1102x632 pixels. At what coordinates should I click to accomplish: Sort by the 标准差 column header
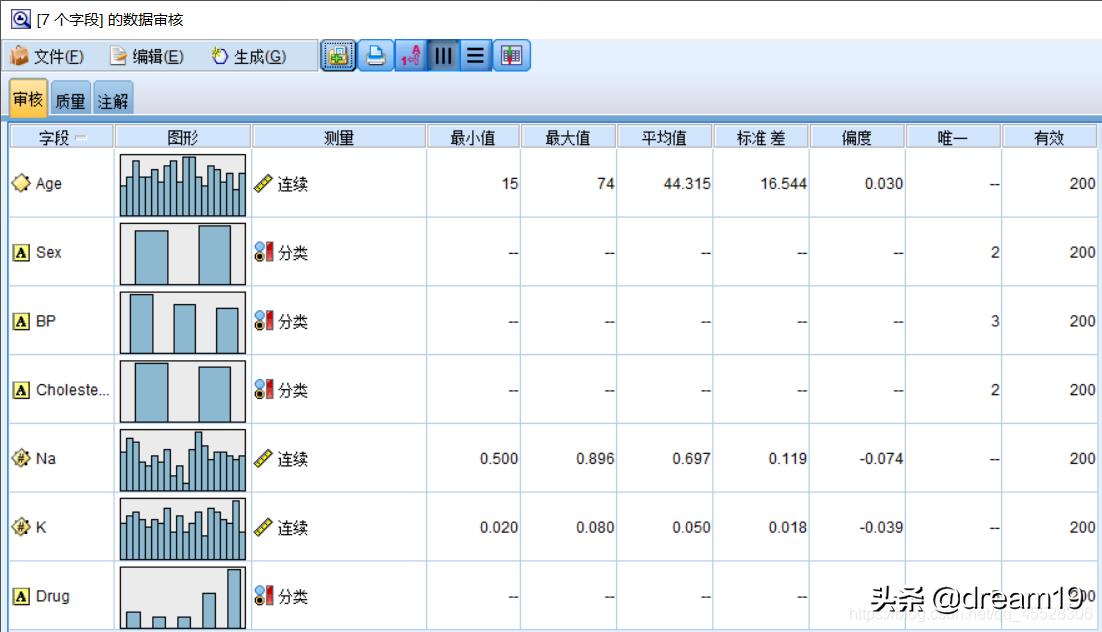(x=761, y=136)
